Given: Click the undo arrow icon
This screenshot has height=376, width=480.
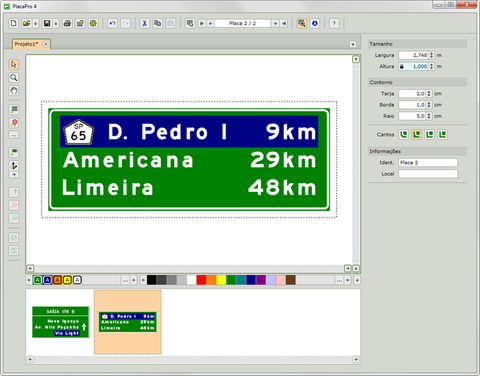Looking at the screenshot, I should 112,23.
